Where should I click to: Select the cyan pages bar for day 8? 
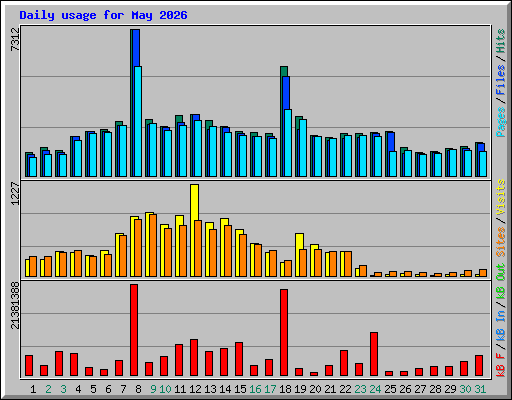138,121
